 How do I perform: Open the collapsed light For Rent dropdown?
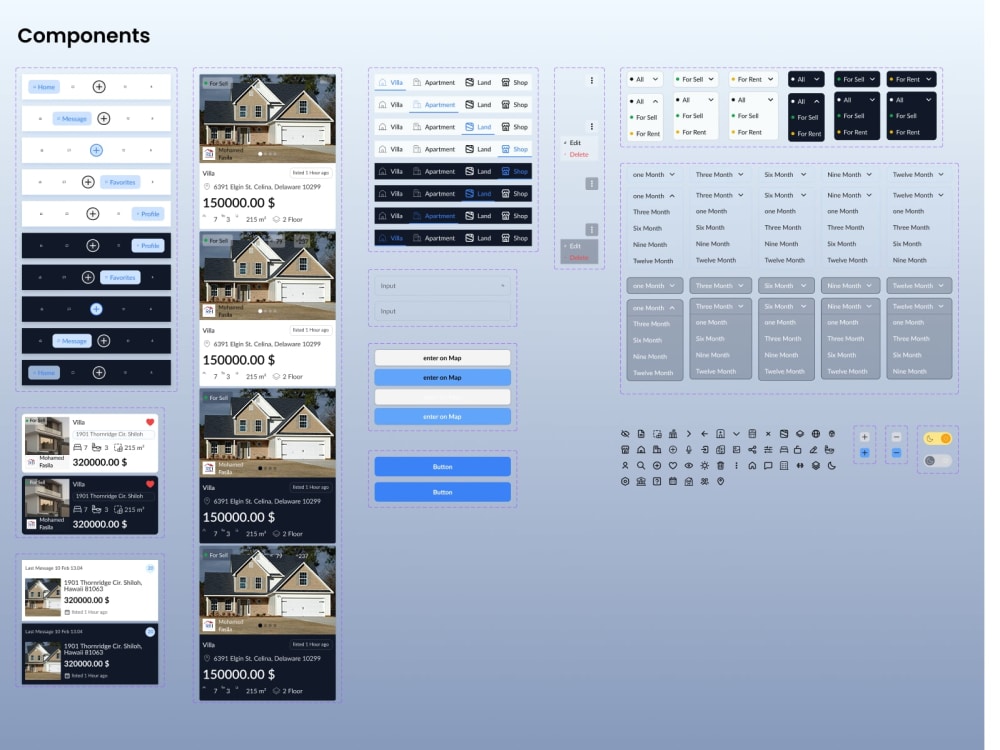[753, 79]
